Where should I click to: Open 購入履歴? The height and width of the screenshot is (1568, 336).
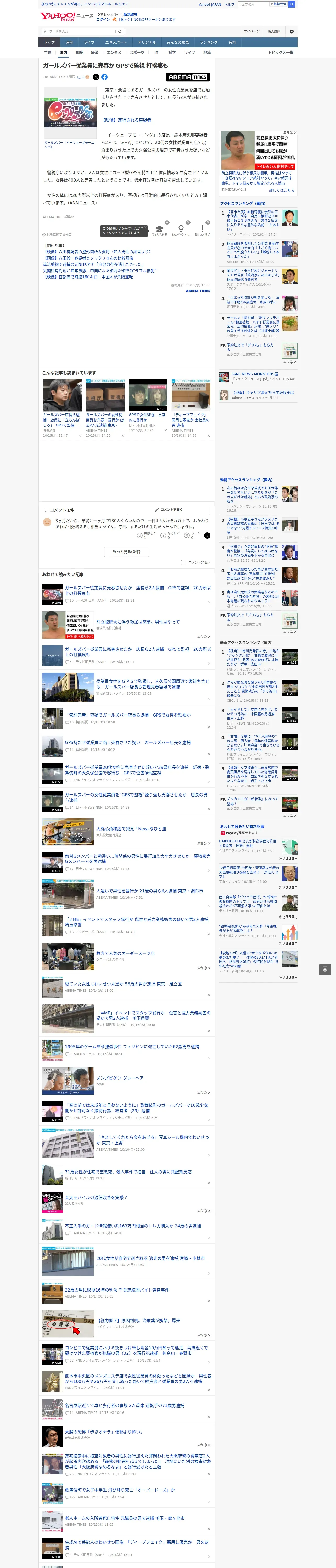coord(274,32)
